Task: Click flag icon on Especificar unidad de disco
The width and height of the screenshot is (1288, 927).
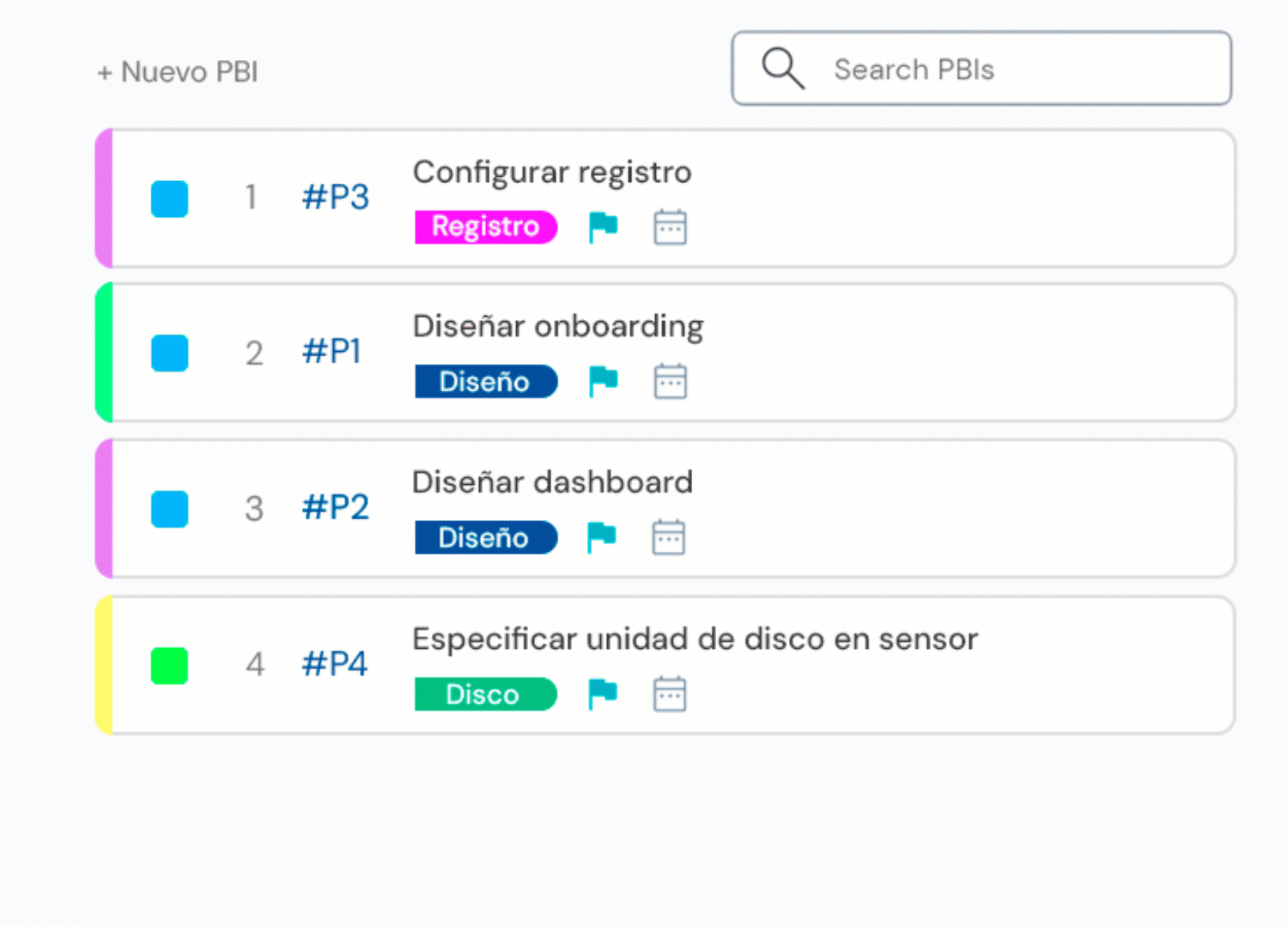Action: coord(602,694)
